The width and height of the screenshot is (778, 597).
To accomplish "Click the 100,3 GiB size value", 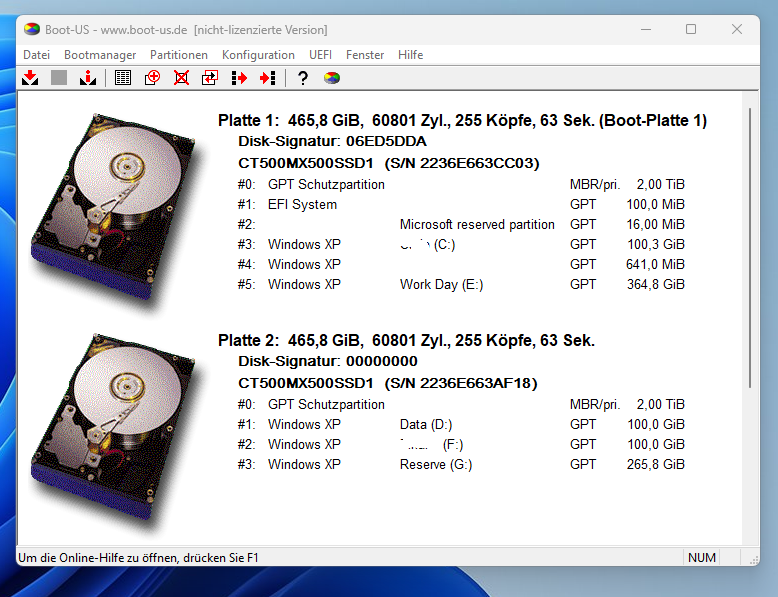I will pyautogui.click(x=656, y=245).
